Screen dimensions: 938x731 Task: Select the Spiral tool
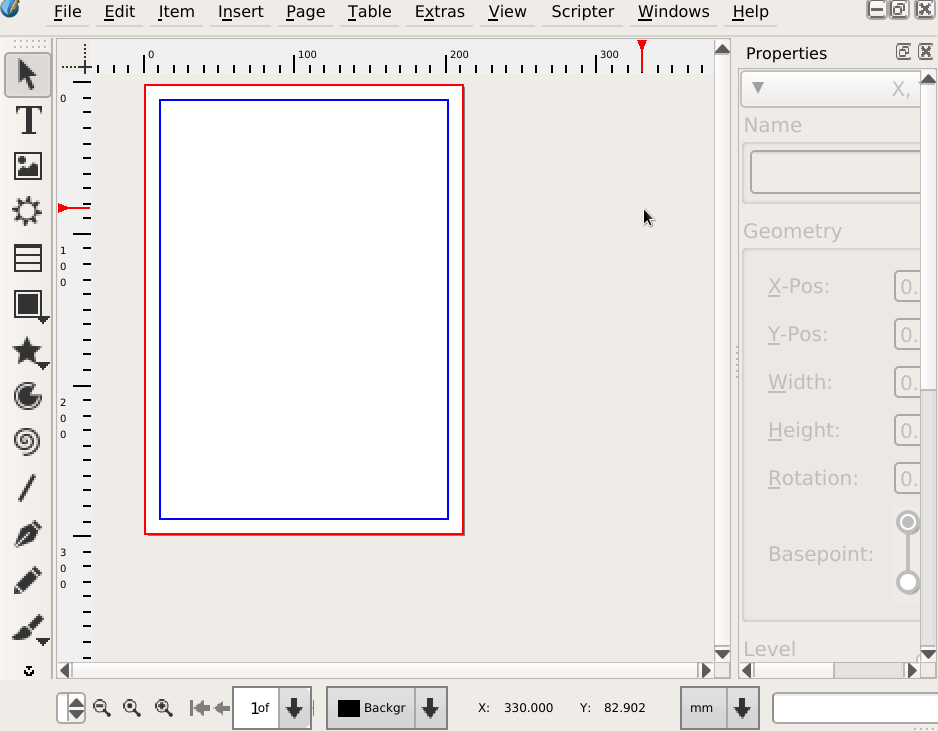28,441
